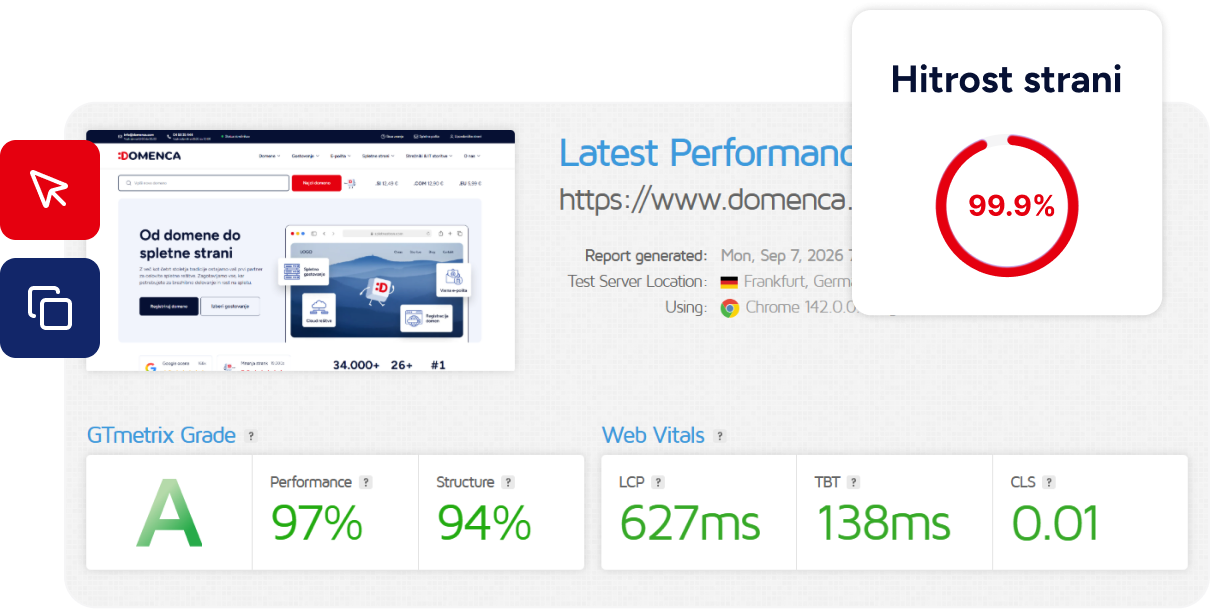The height and width of the screenshot is (611, 1211).
Task: Click the 627ms LCP value
Action: click(x=690, y=523)
